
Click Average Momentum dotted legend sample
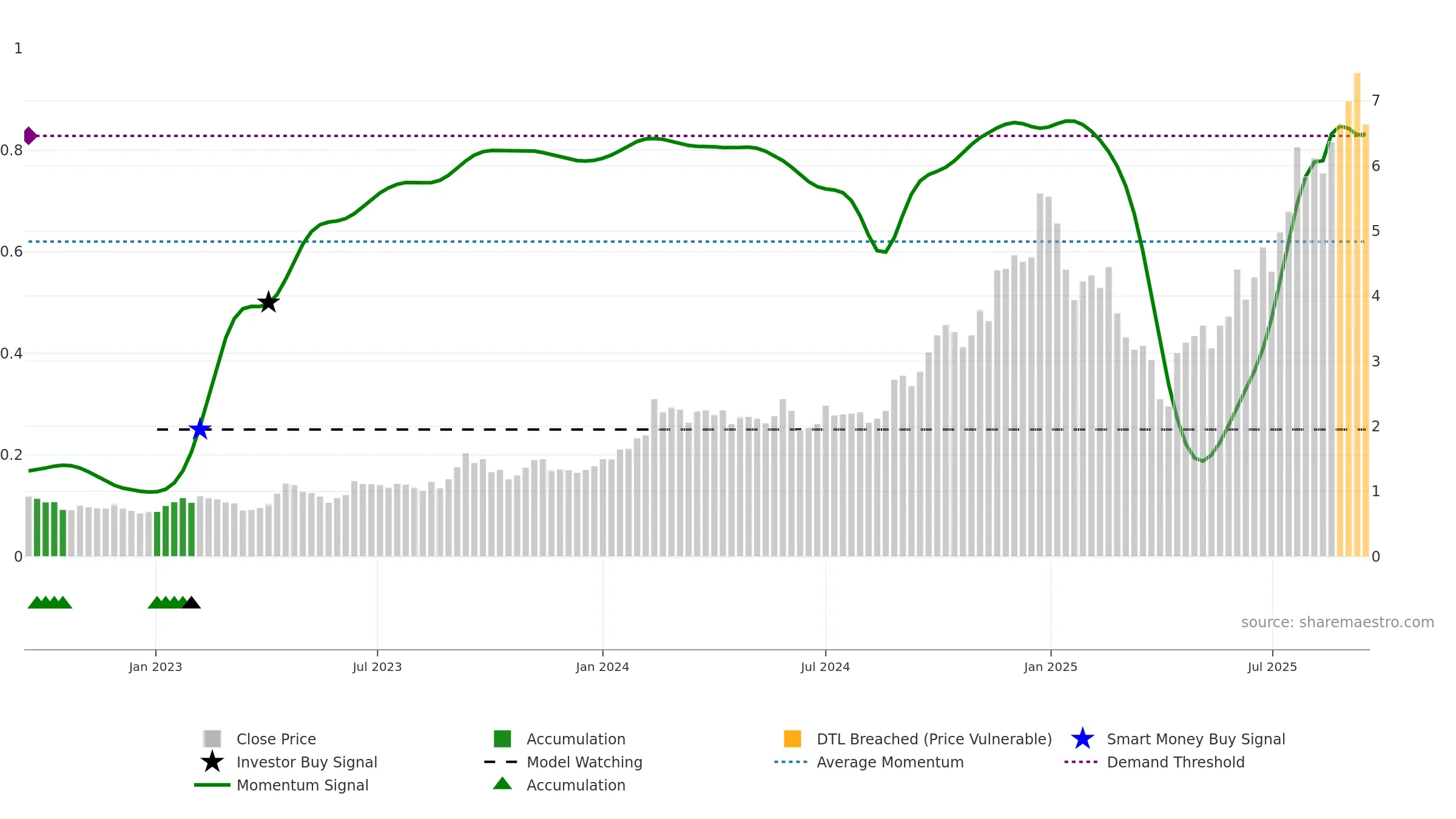tap(791, 762)
